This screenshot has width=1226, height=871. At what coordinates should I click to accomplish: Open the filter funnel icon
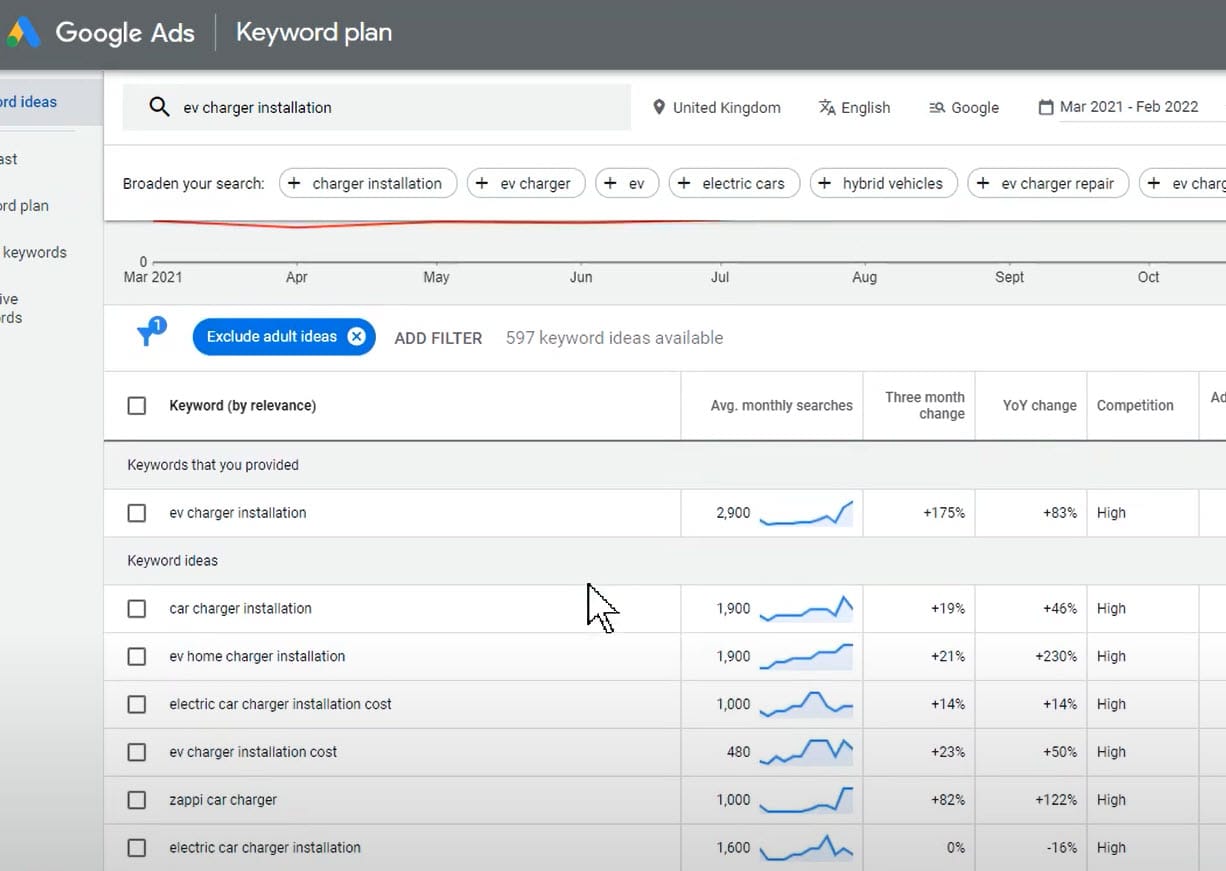(149, 334)
